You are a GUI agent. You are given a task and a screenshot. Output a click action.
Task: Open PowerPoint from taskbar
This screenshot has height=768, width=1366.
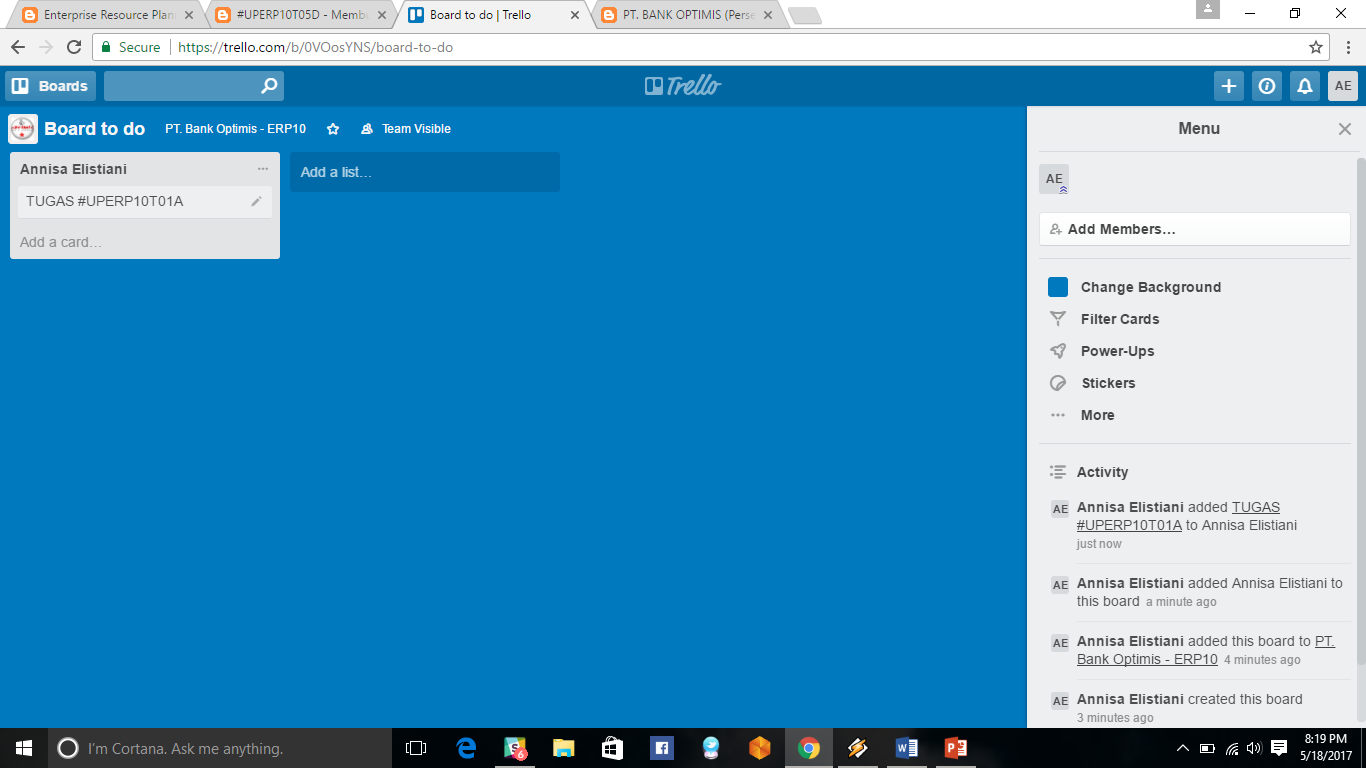[x=956, y=748]
